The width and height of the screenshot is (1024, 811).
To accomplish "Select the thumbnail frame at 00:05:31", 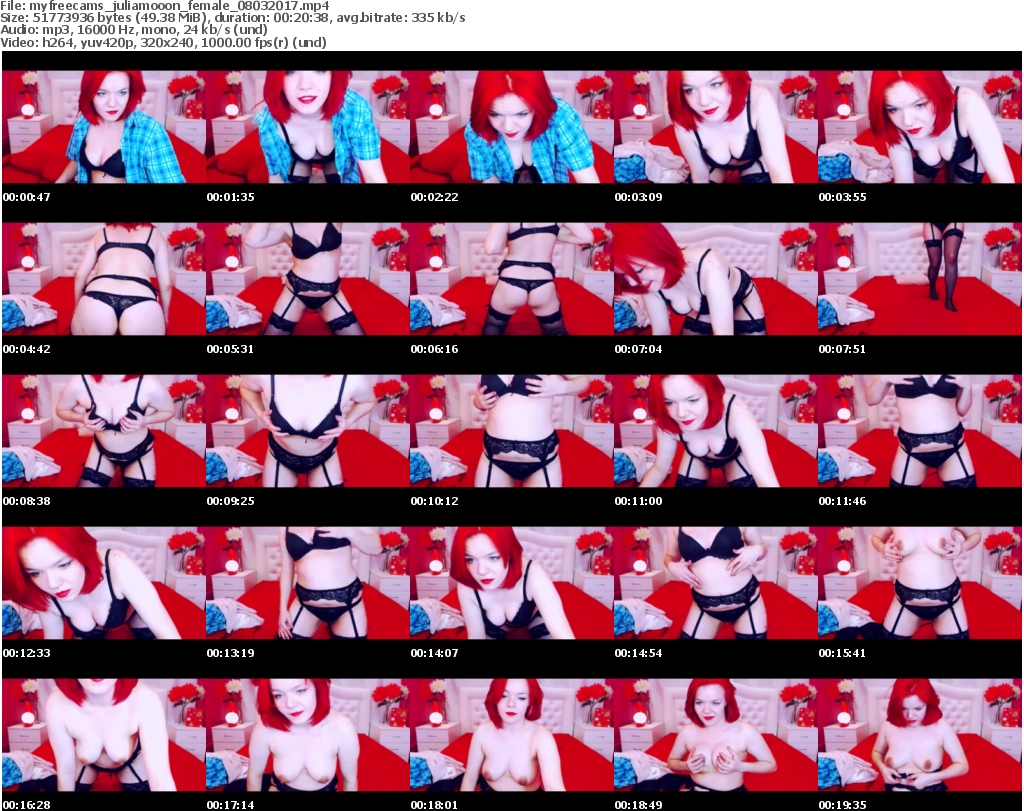I will [x=308, y=279].
